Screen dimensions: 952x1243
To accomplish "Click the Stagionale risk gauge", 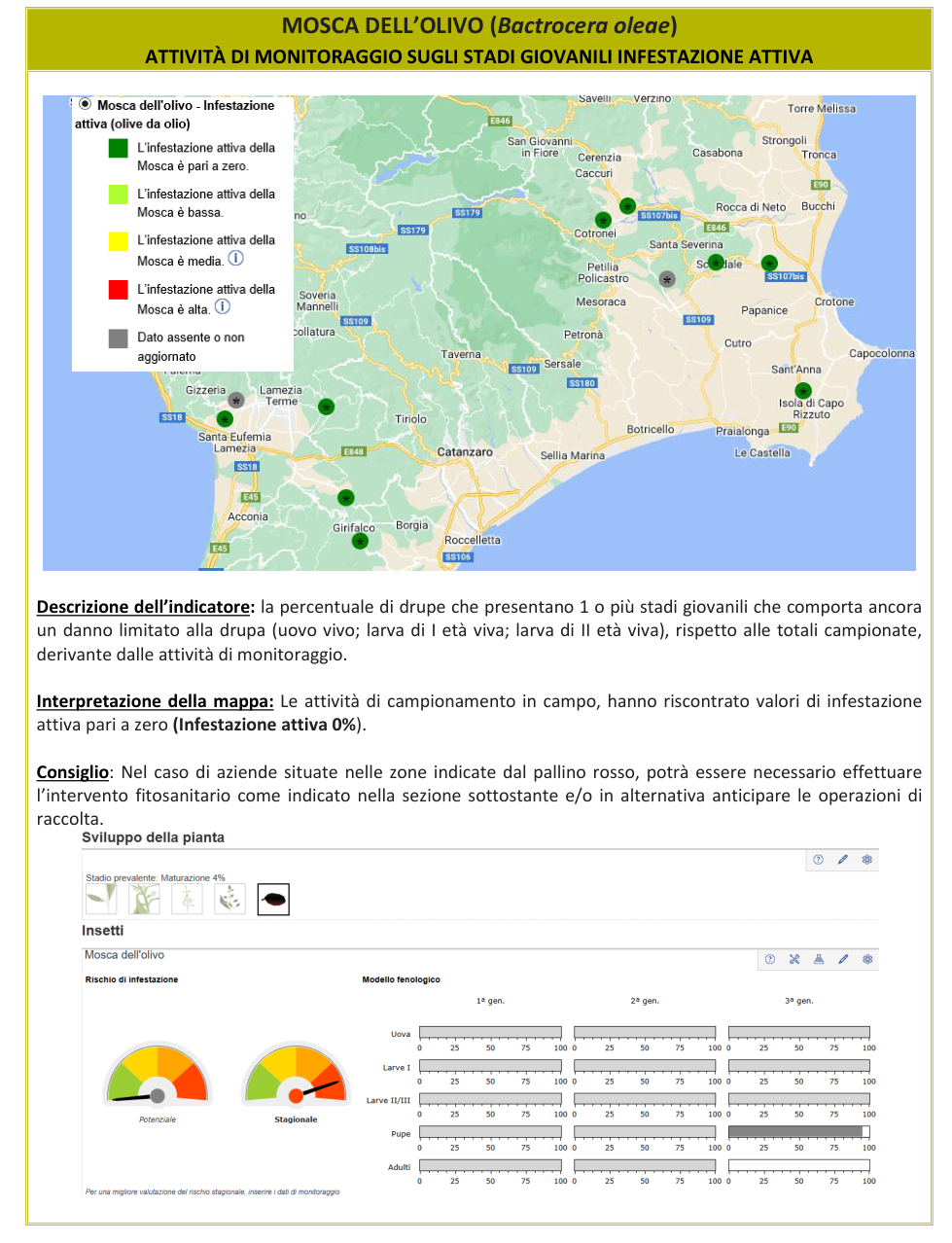I will coord(297,1075).
